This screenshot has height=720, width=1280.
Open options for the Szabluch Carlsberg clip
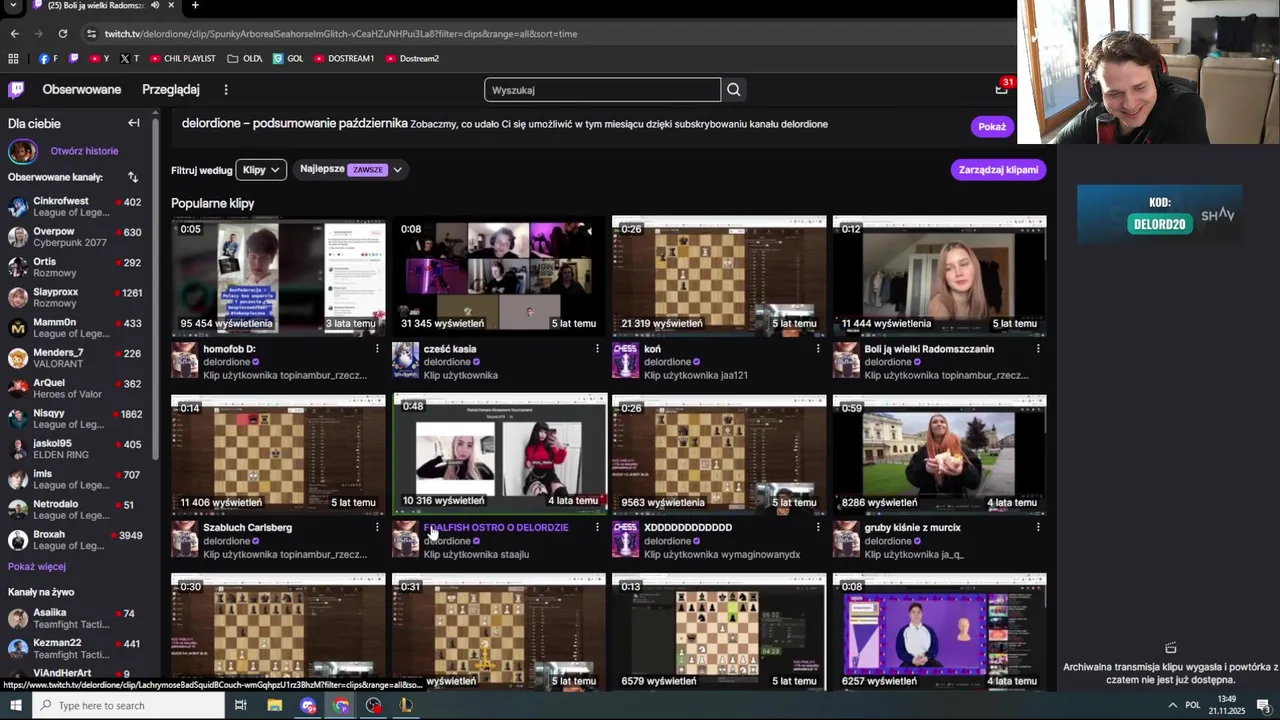pyautogui.click(x=377, y=527)
